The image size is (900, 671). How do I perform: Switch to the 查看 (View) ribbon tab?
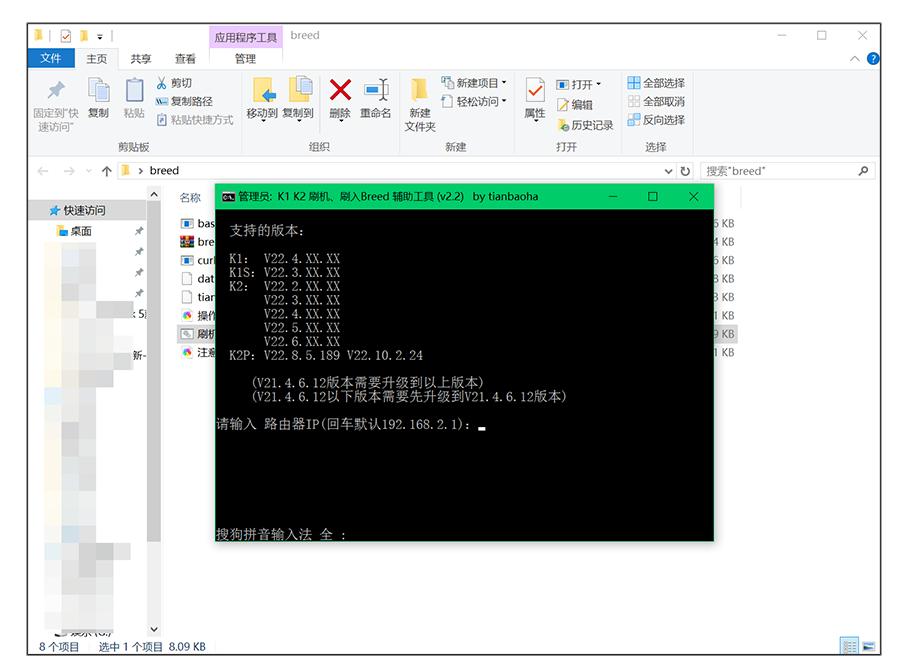[x=184, y=58]
